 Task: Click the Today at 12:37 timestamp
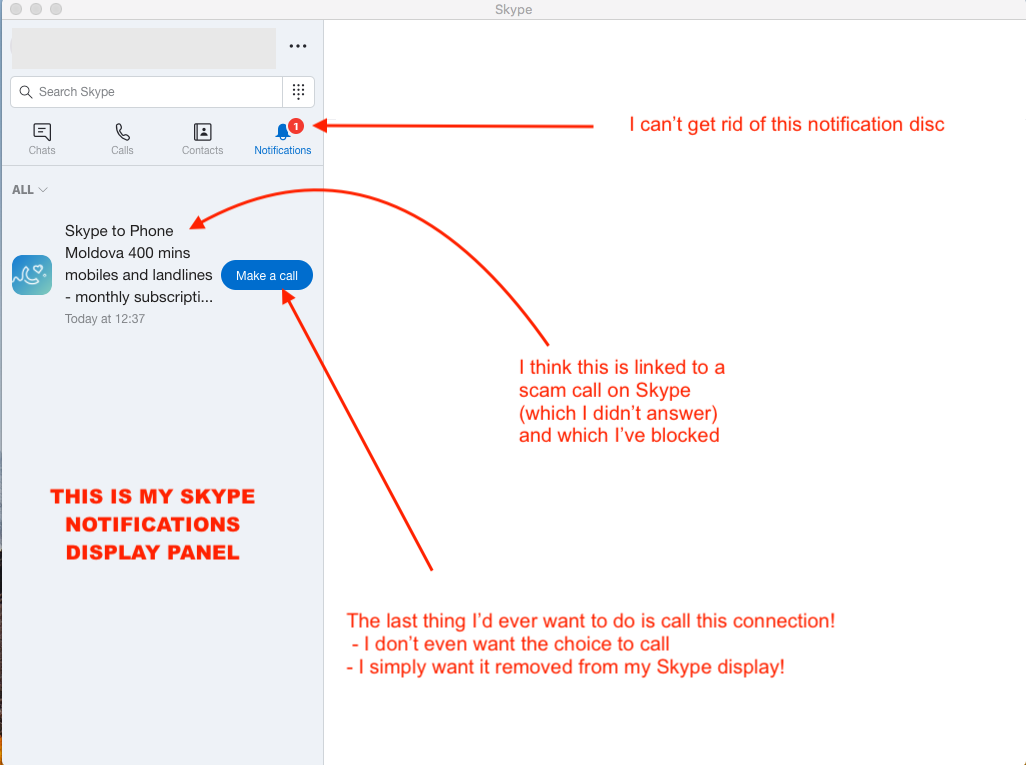(x=105, y=319)
